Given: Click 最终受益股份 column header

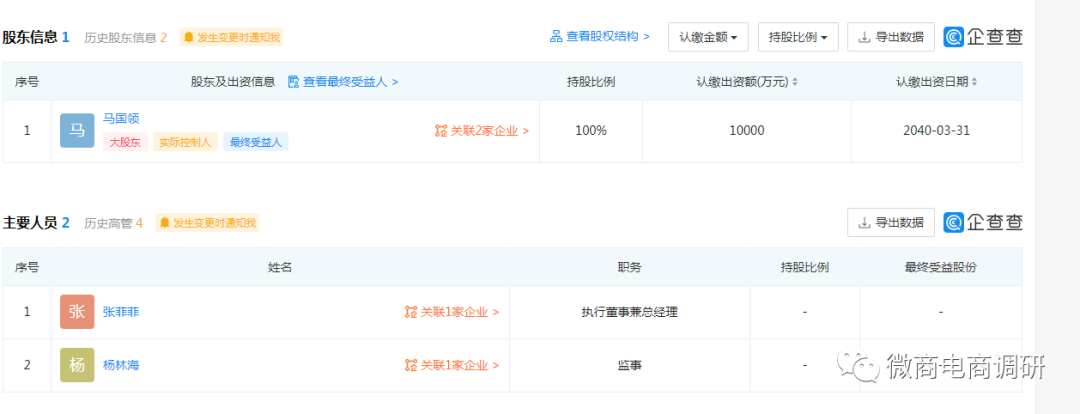Looking at the screenshot, I should click(940, 267).
